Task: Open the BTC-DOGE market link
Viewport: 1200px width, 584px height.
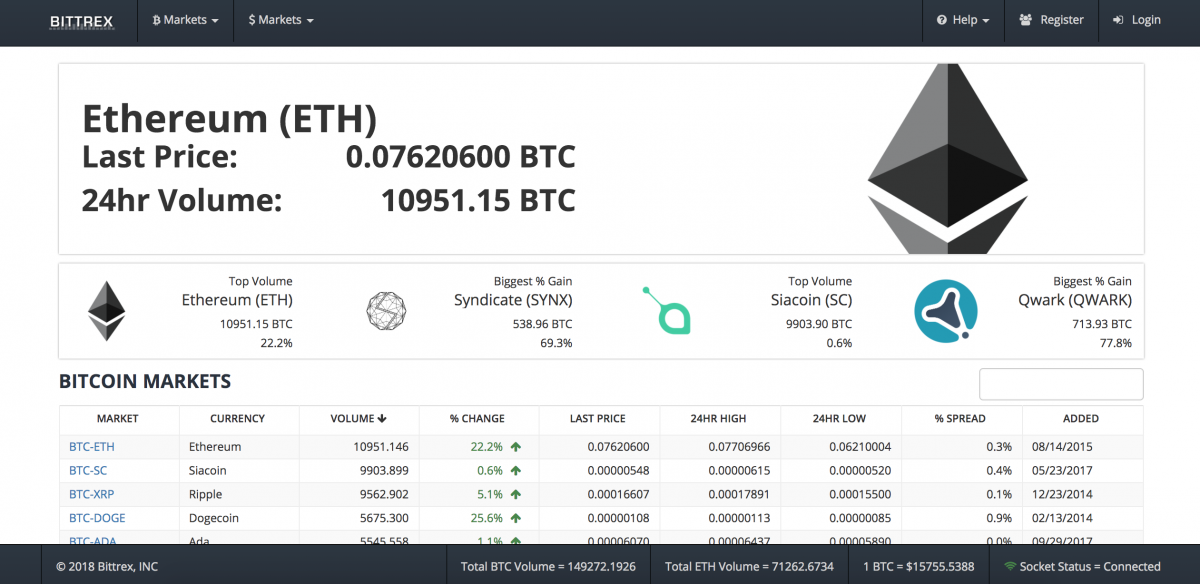Action: coord(97,519)
